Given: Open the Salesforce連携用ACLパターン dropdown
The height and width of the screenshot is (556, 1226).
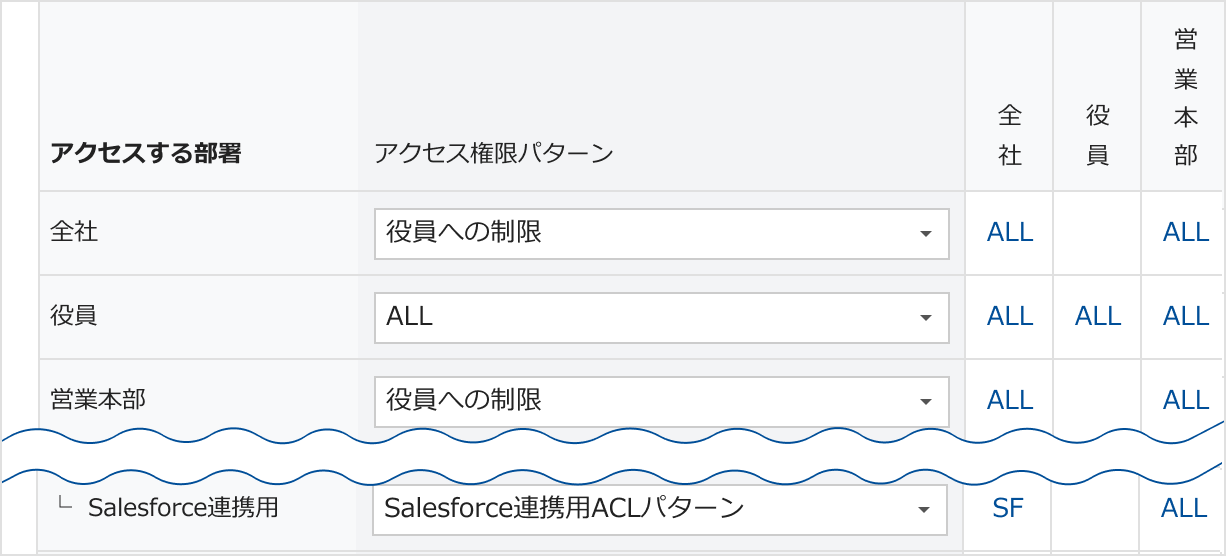Looking at the screenshot, I should [661, 509].
